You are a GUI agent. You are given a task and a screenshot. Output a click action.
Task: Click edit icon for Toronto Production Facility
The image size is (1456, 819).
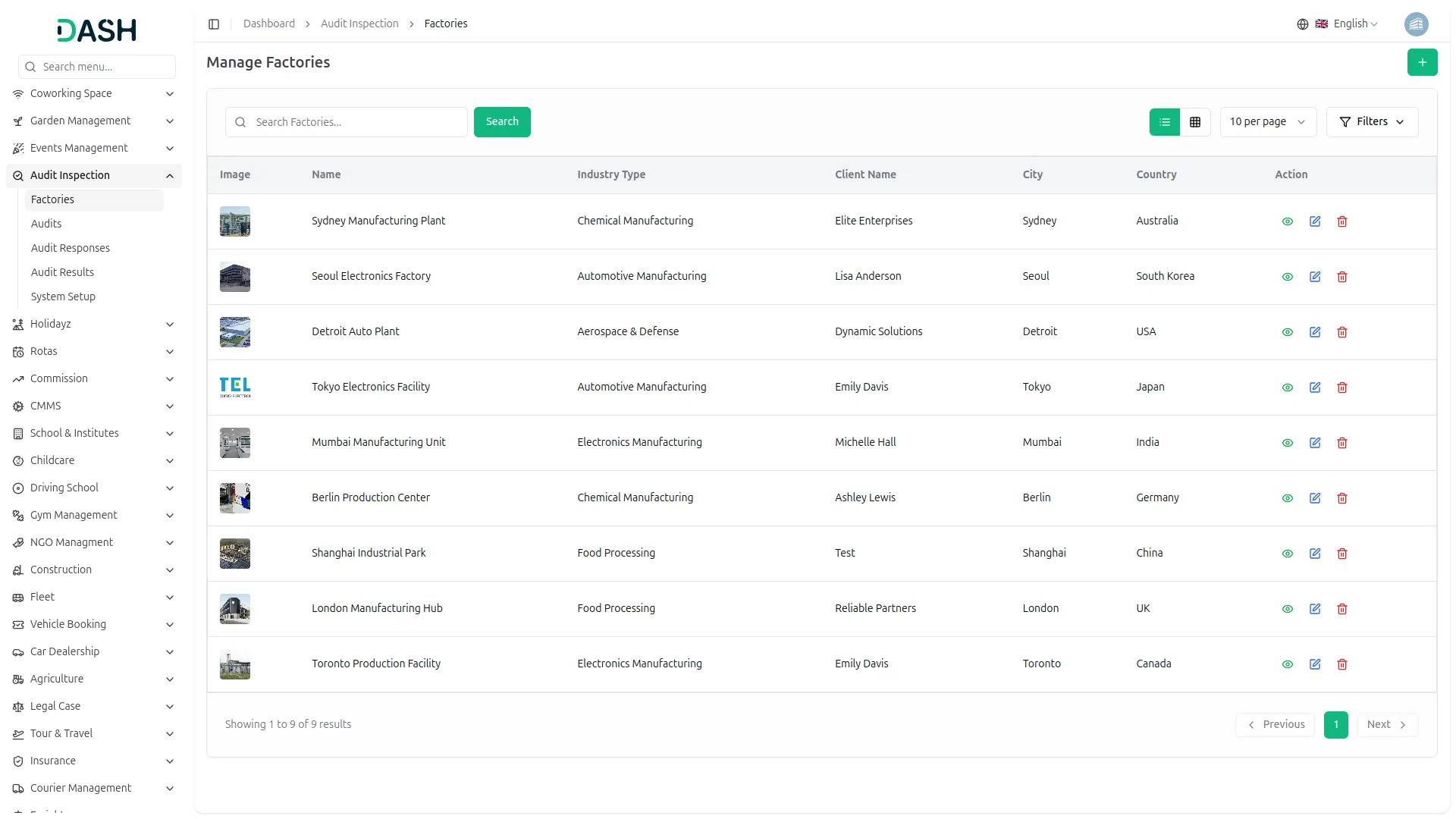click(x=1314, y=664)
